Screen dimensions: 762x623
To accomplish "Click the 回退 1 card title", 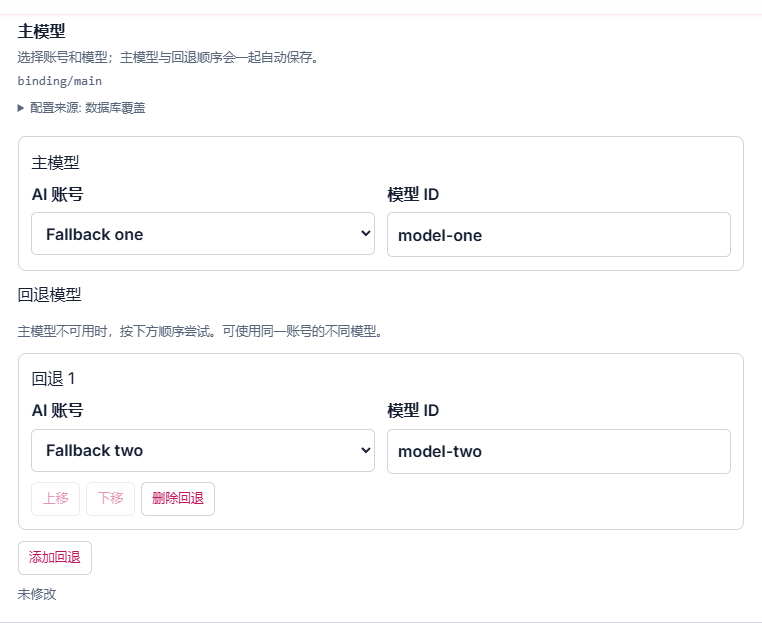I will tap(53, 379).
